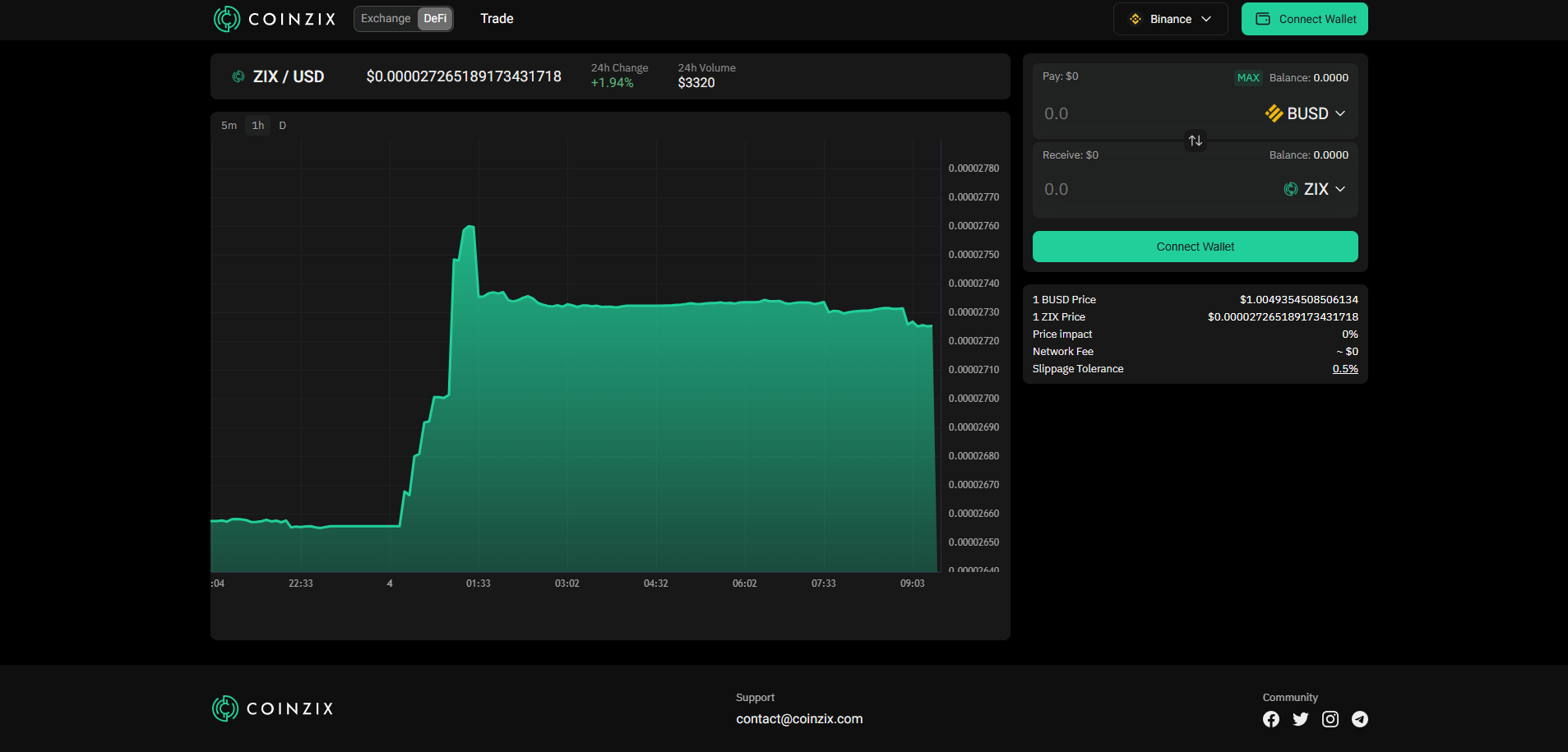This screenshot has height=752, width=1568.
Task: Click the Coinzix logo in the header
Action: [273, 18]
